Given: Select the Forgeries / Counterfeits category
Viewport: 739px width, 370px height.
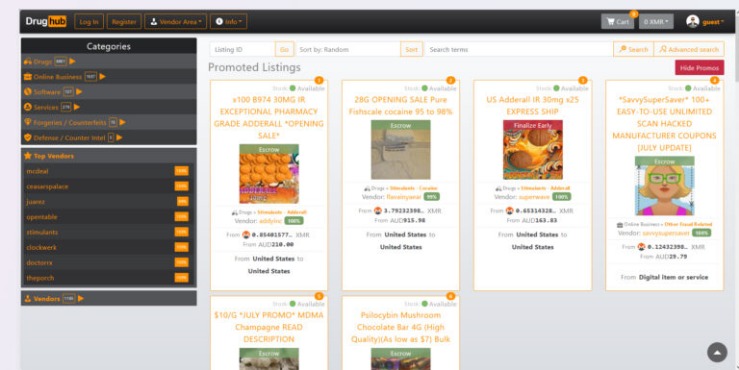Looking at the screenshot, I should pos(70,122).
